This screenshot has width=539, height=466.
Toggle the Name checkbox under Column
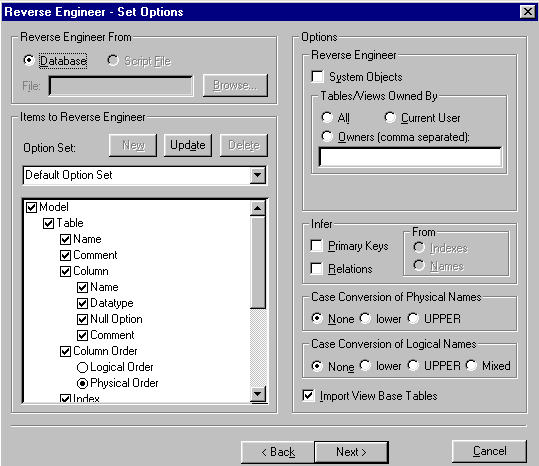point(82,288)
